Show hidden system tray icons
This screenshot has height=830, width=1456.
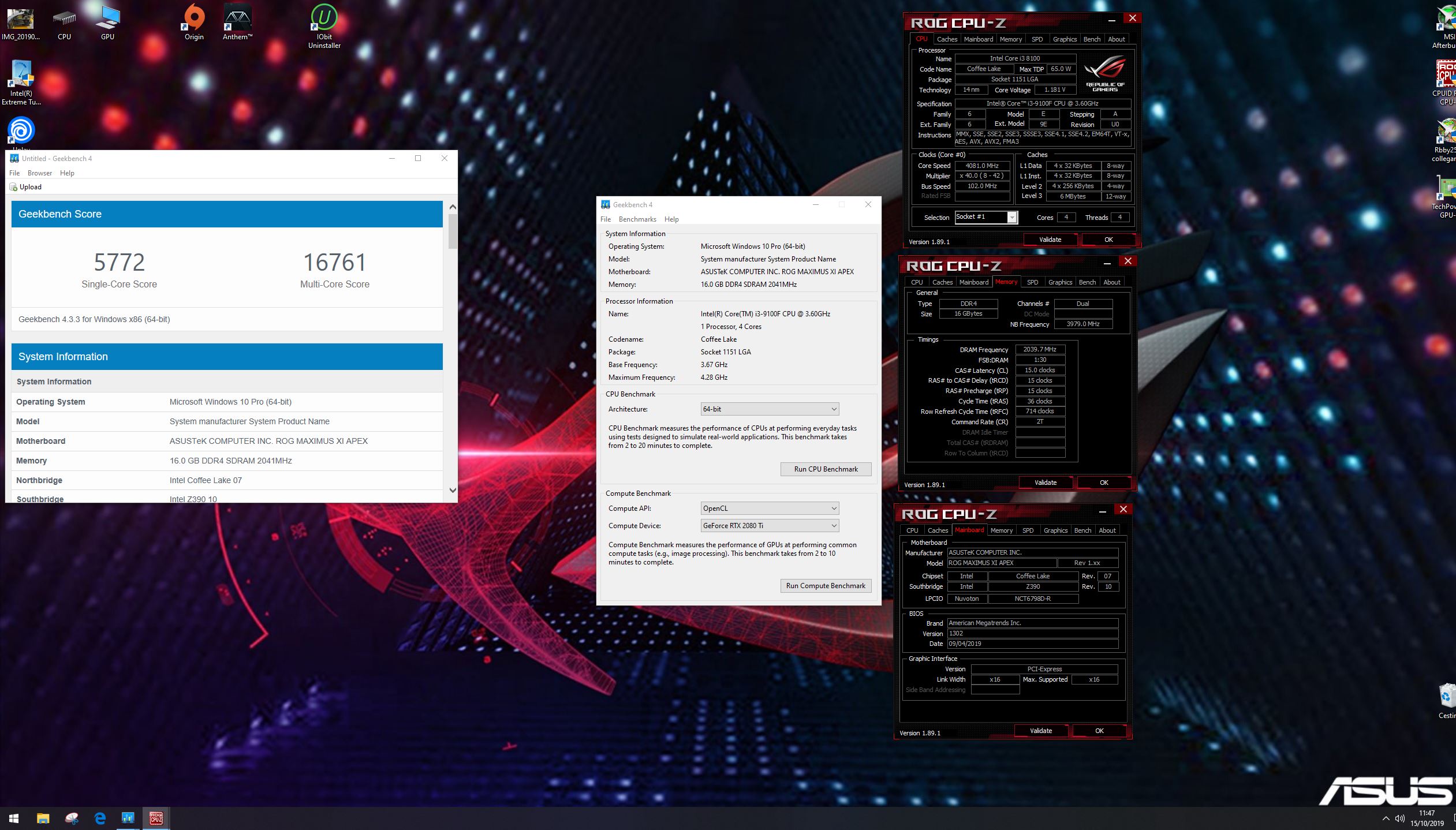coord(1386,818)
